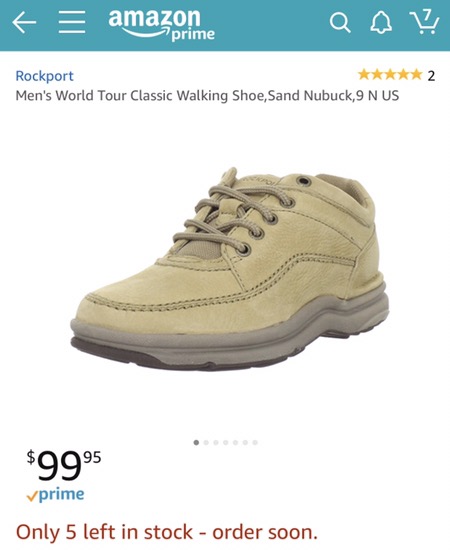Click the review count number 2

(431, 75)
